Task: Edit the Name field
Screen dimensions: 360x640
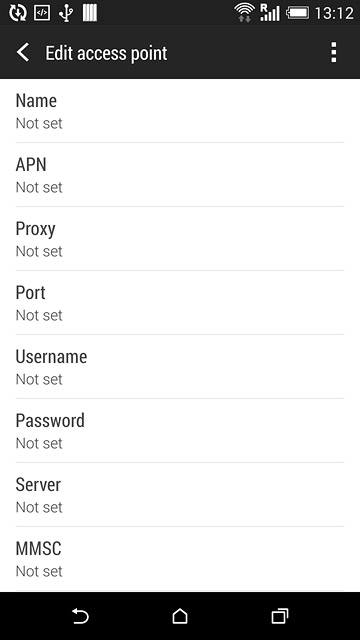Action: pos(180,111)
